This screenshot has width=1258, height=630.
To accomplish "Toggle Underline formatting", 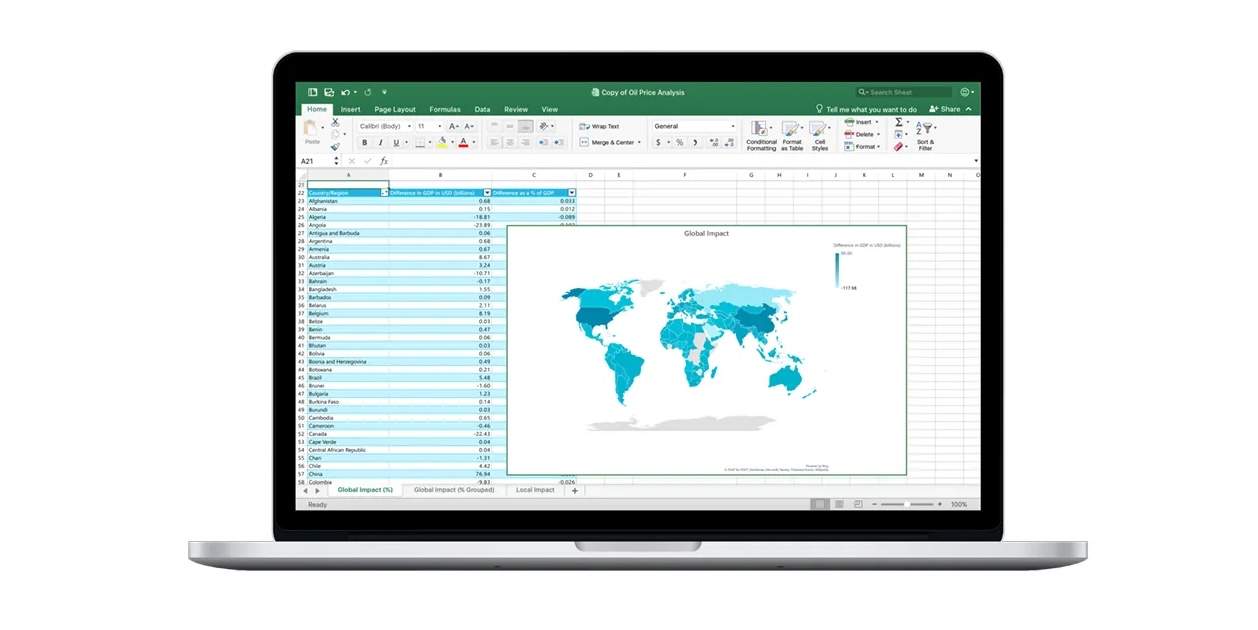I will click(x=396, y=143).
